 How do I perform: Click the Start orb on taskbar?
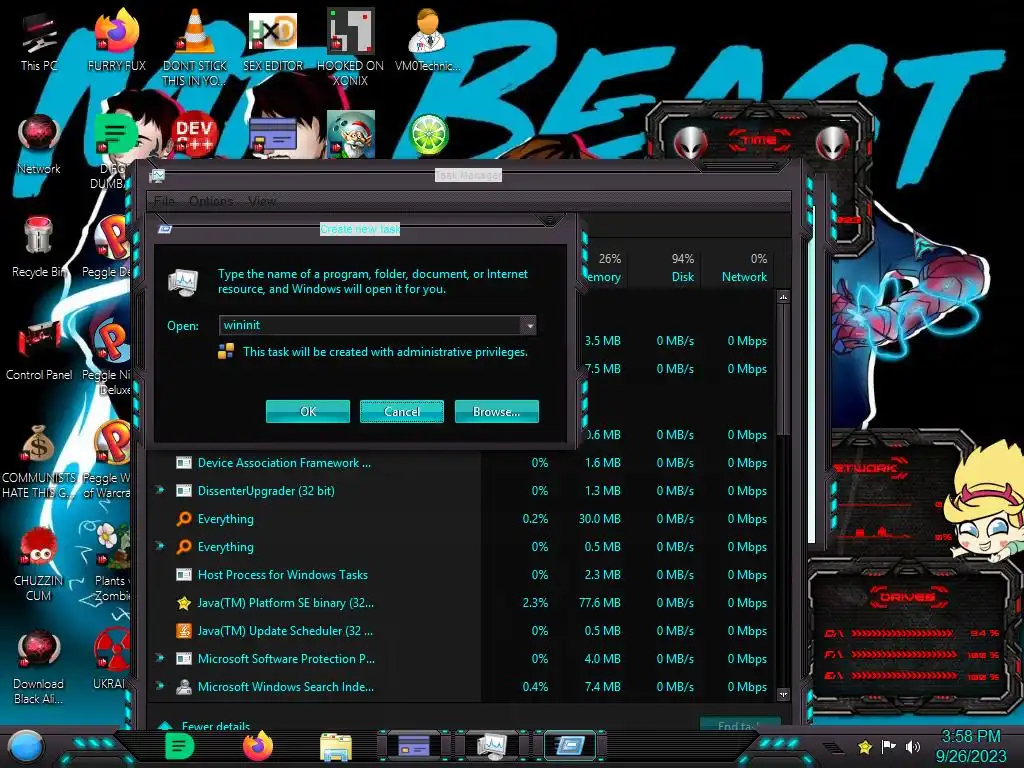pyautogui.click(x=26, y=746)
